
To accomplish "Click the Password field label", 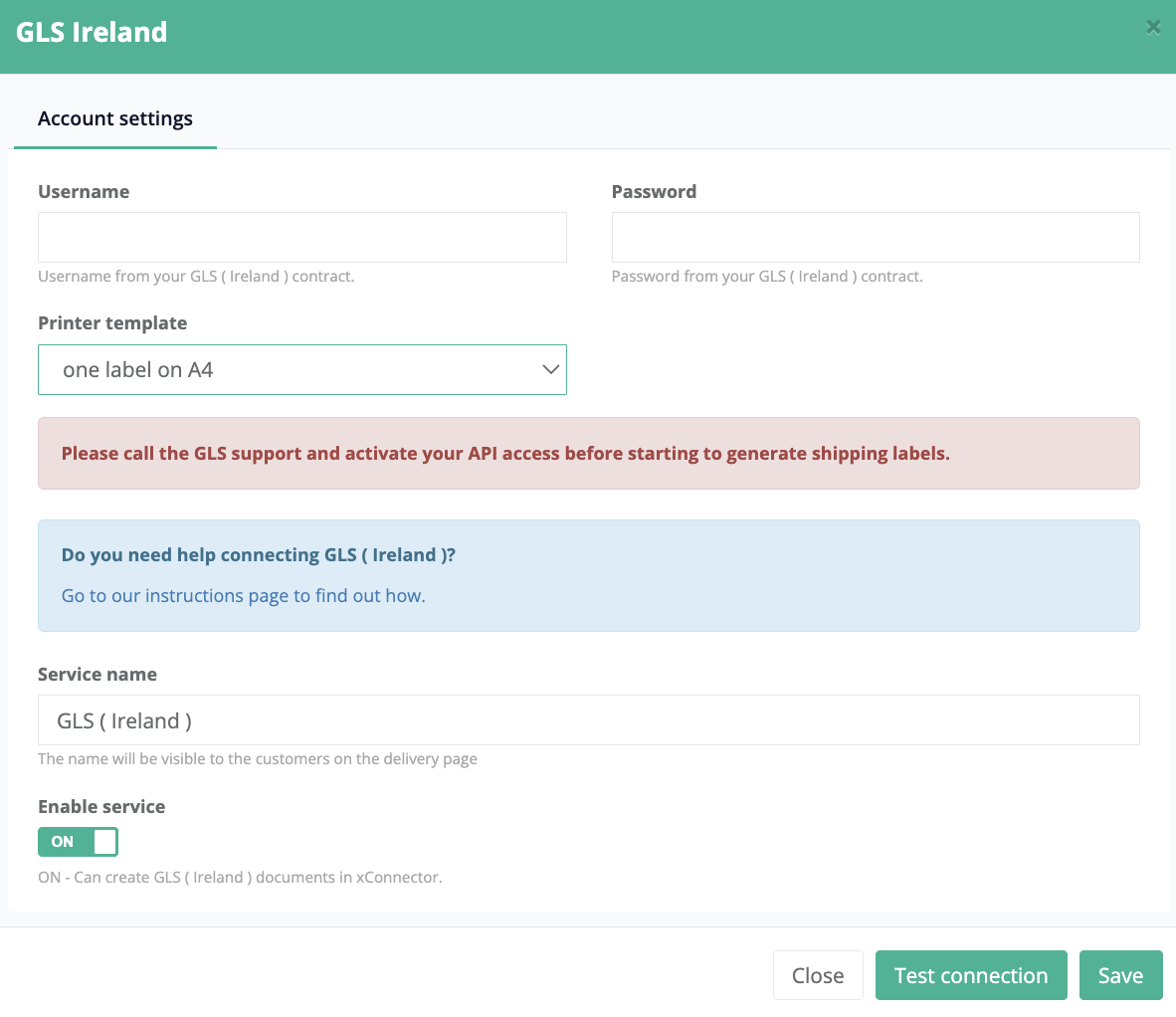I will [x=654, y=192].
